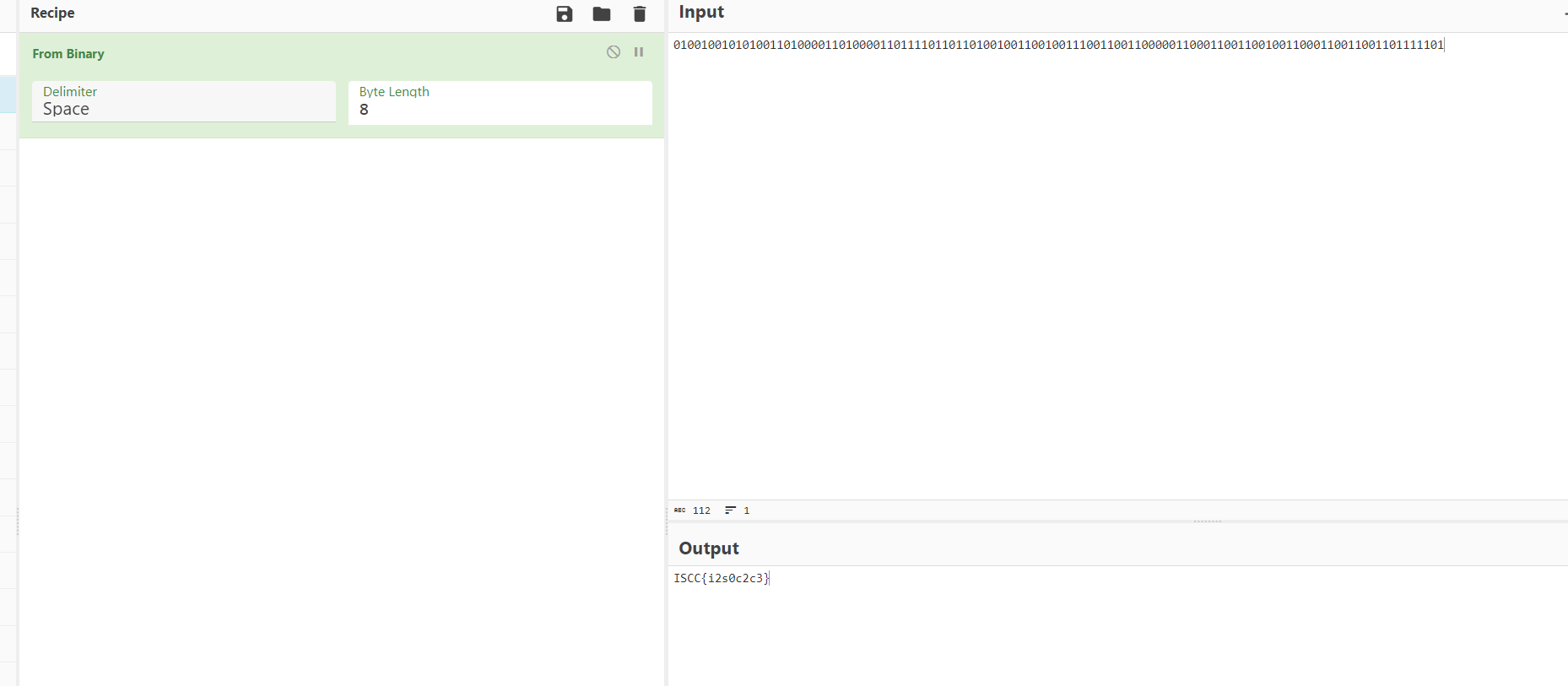The image size is (1568, 686).
Task: Click the Input panel heading
Action: pyautogui.click(x=701, y=12)
